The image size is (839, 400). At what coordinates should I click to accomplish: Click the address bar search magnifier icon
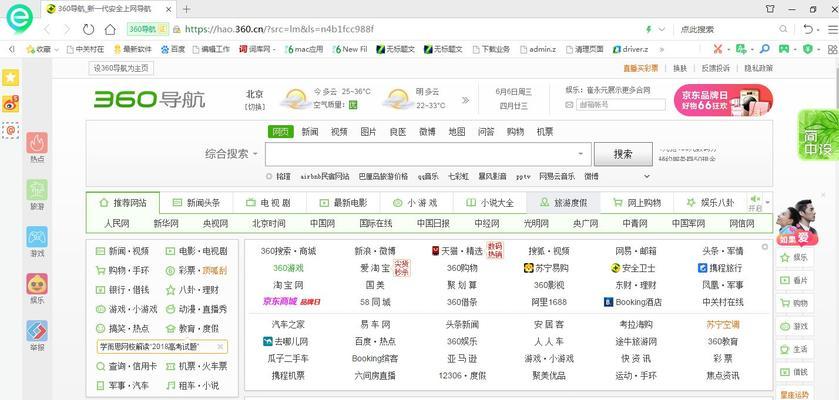coord(783,29)
